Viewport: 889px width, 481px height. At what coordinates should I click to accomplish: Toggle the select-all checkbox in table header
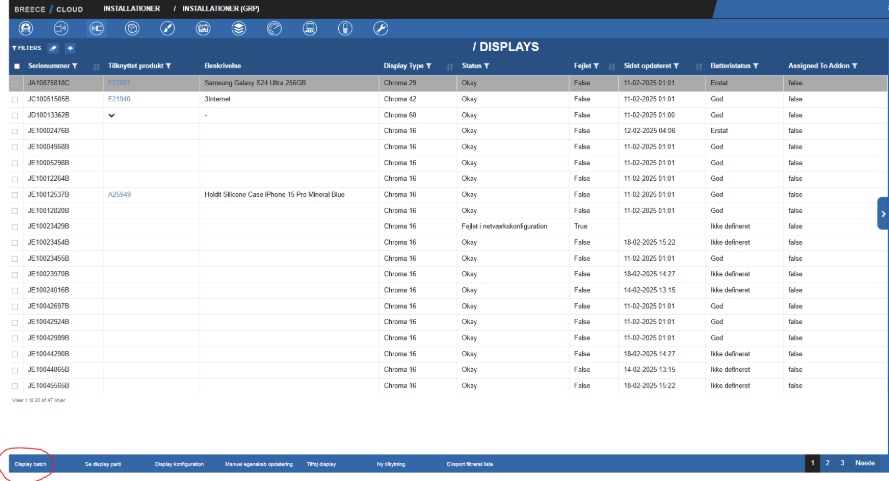[x=16, y=67]
